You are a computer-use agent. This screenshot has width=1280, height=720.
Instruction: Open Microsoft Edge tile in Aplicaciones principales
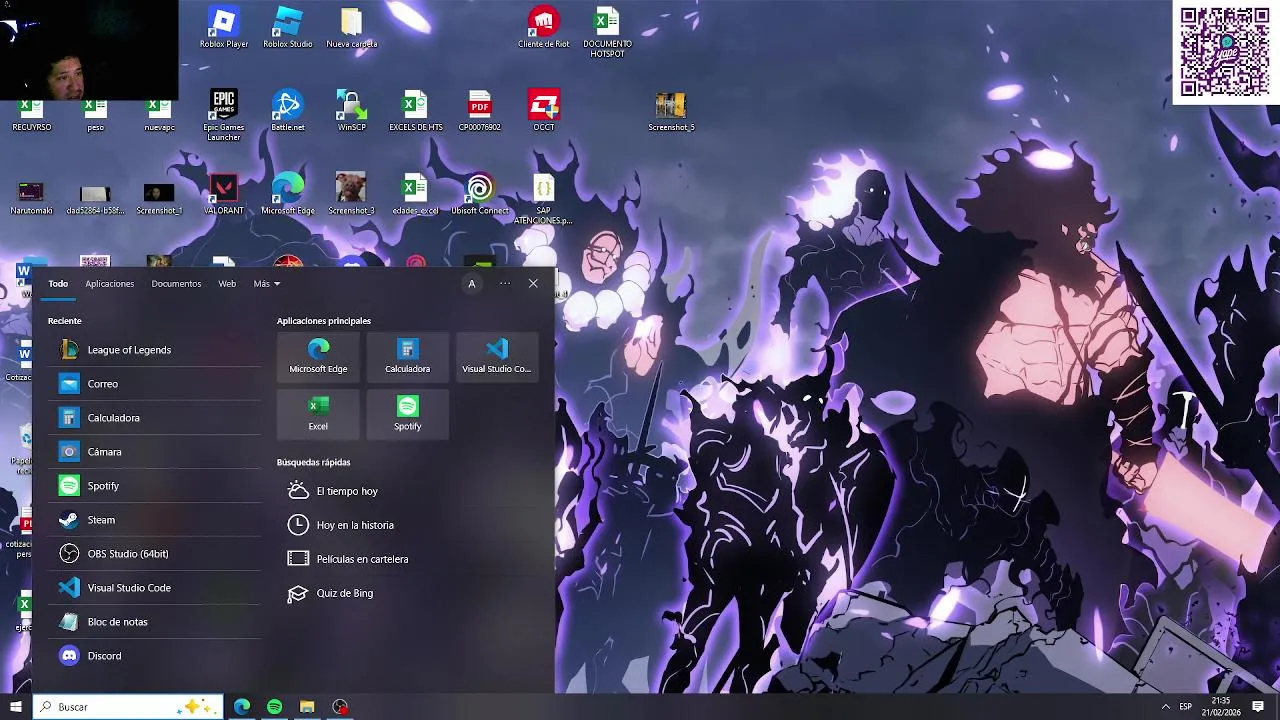pyautogui.click(x=318, y=356)
